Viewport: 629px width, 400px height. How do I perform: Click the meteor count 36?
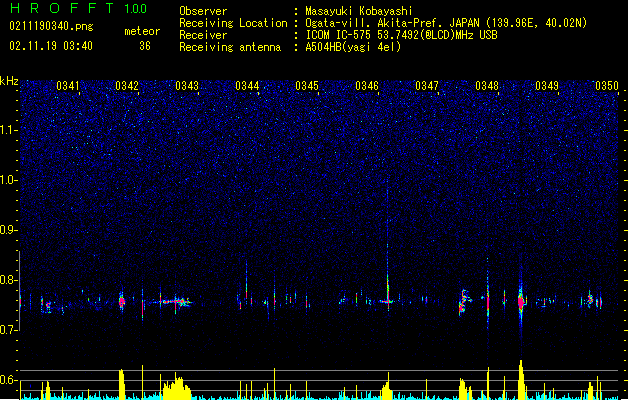click(145, 46)
